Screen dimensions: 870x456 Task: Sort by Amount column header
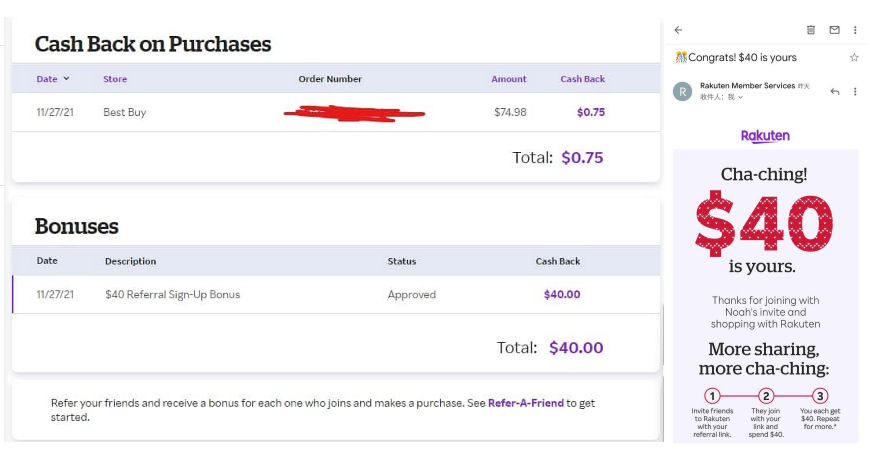[509, 79]
